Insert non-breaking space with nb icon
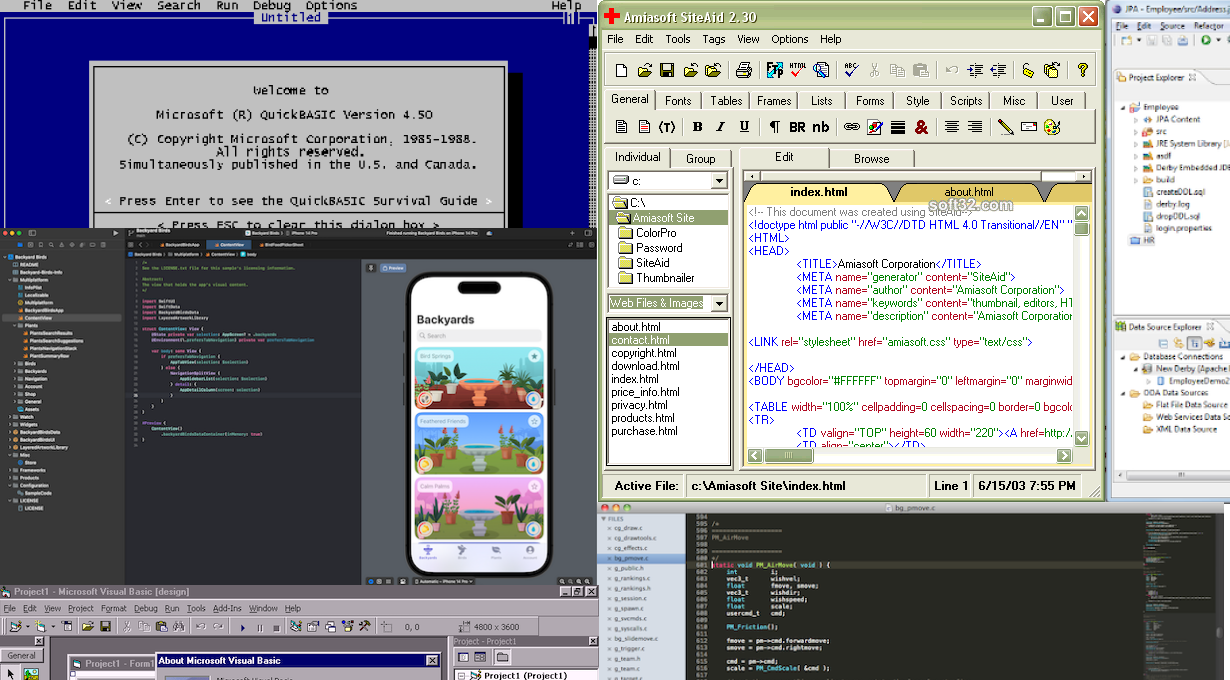The image size is (1230, 680). click(821, 127)
